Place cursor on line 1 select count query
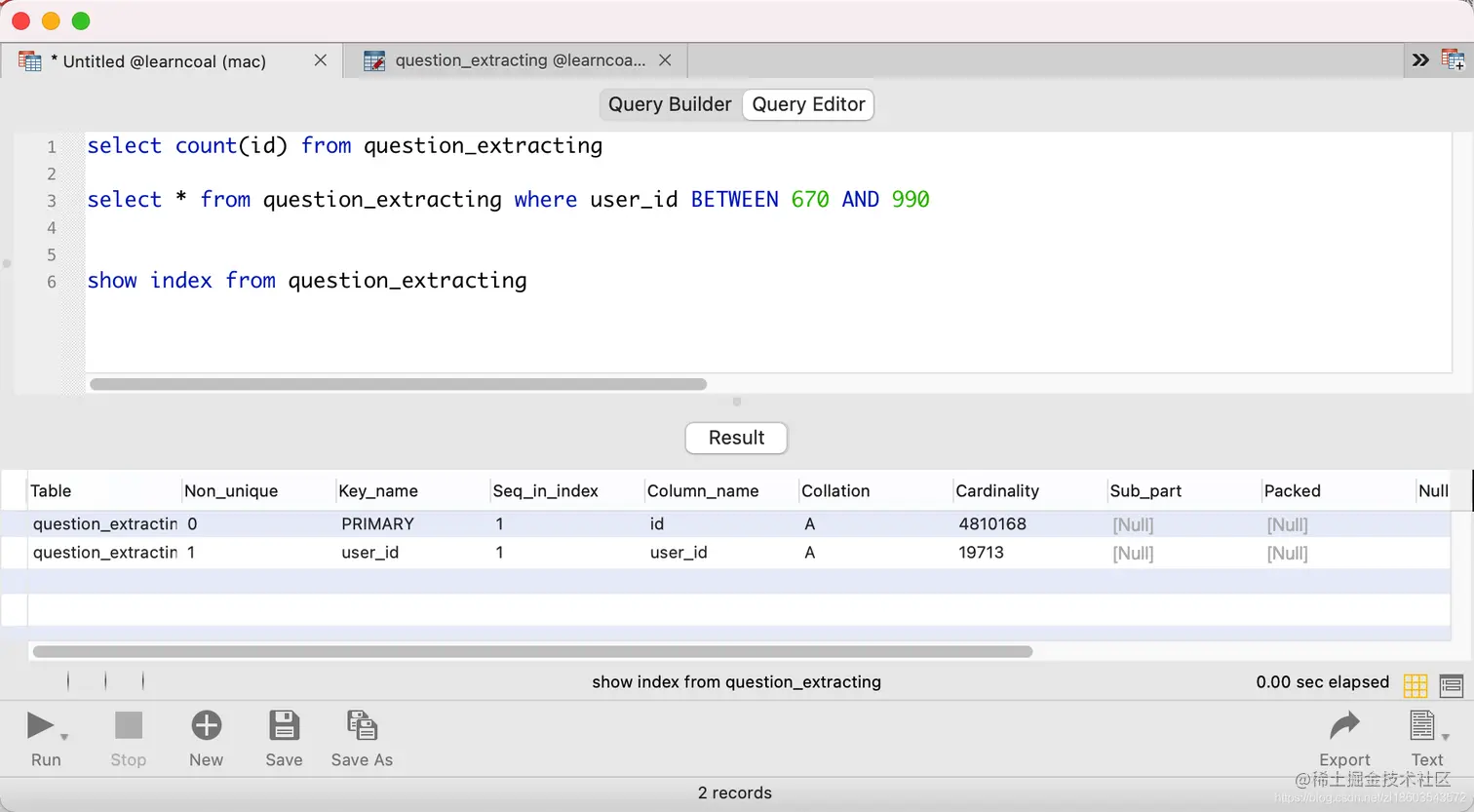This screenshot has width=1474, height=812. point(345,146)
